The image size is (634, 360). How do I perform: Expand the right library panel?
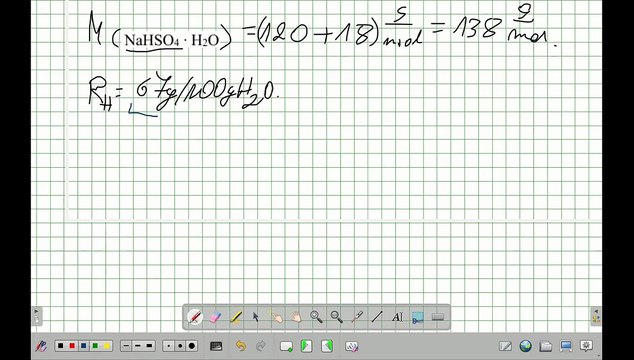click(596, 316)
